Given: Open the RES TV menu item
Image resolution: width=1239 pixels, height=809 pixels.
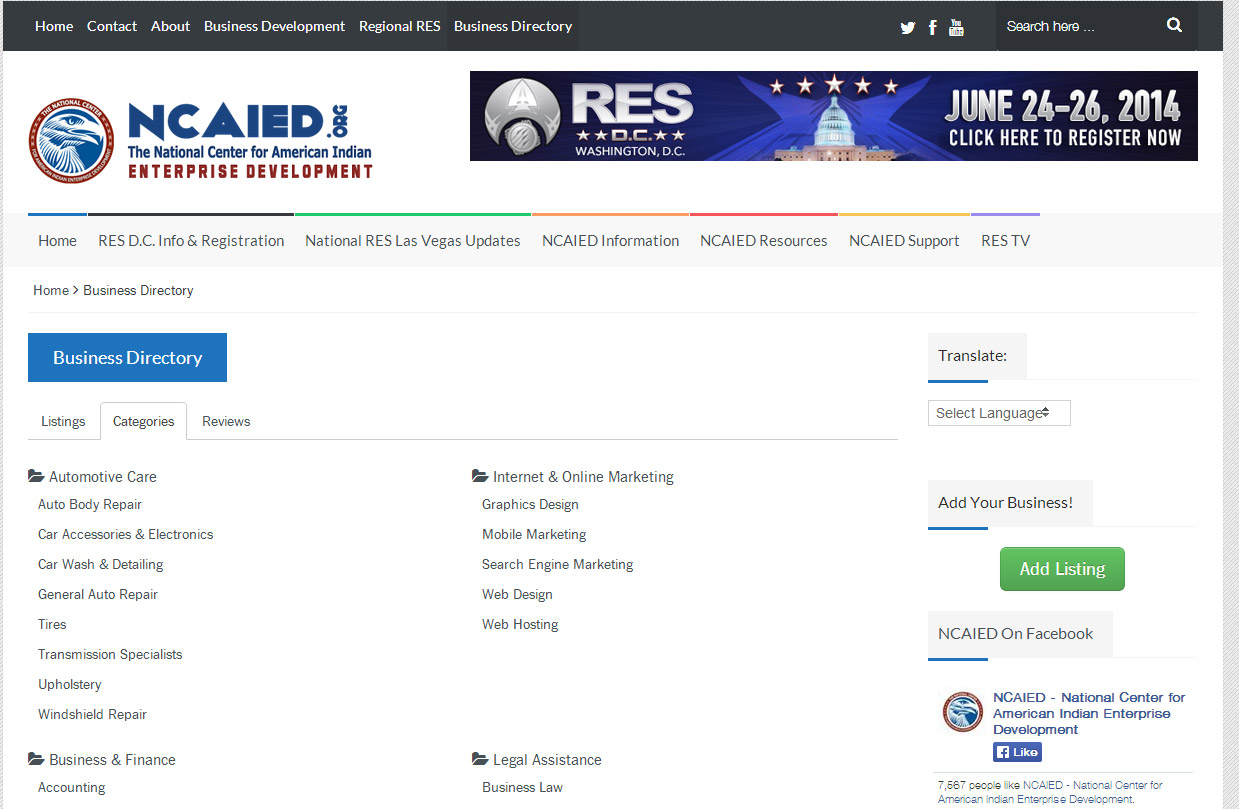Looking at the screenshot, I should click(x=1005, y=241).
